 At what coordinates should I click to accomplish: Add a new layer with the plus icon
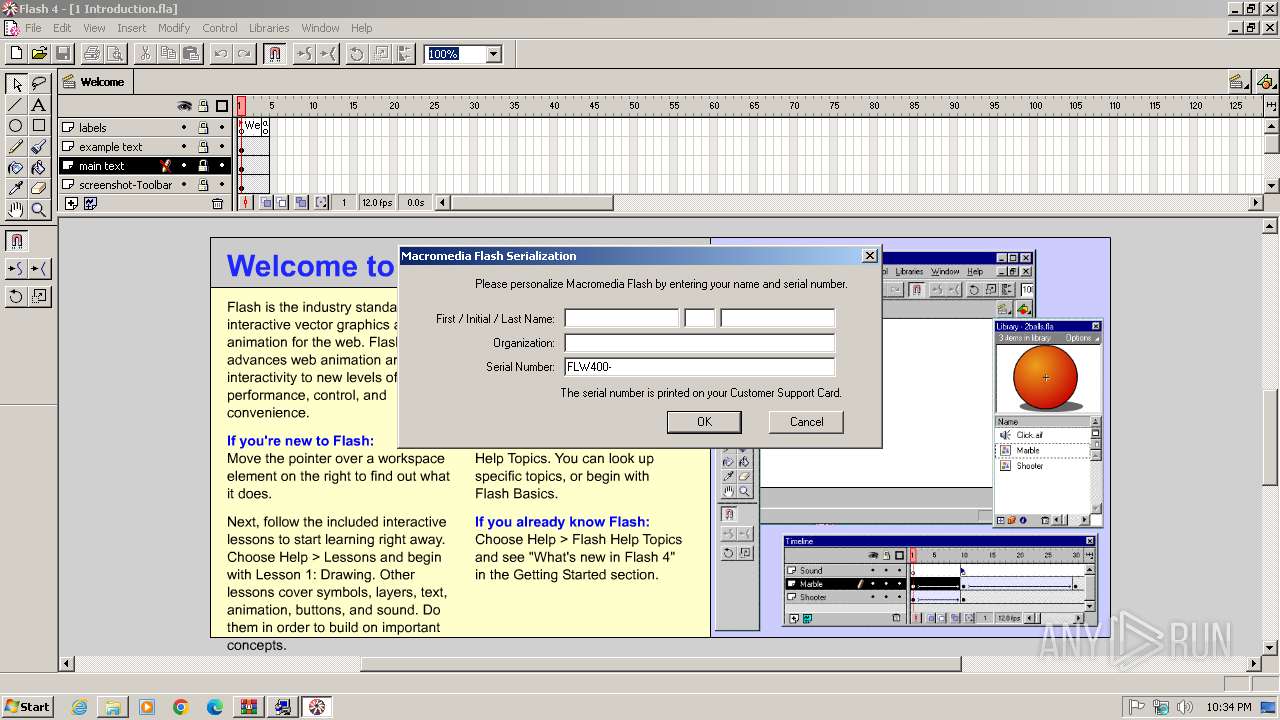[x=71, y=203]
